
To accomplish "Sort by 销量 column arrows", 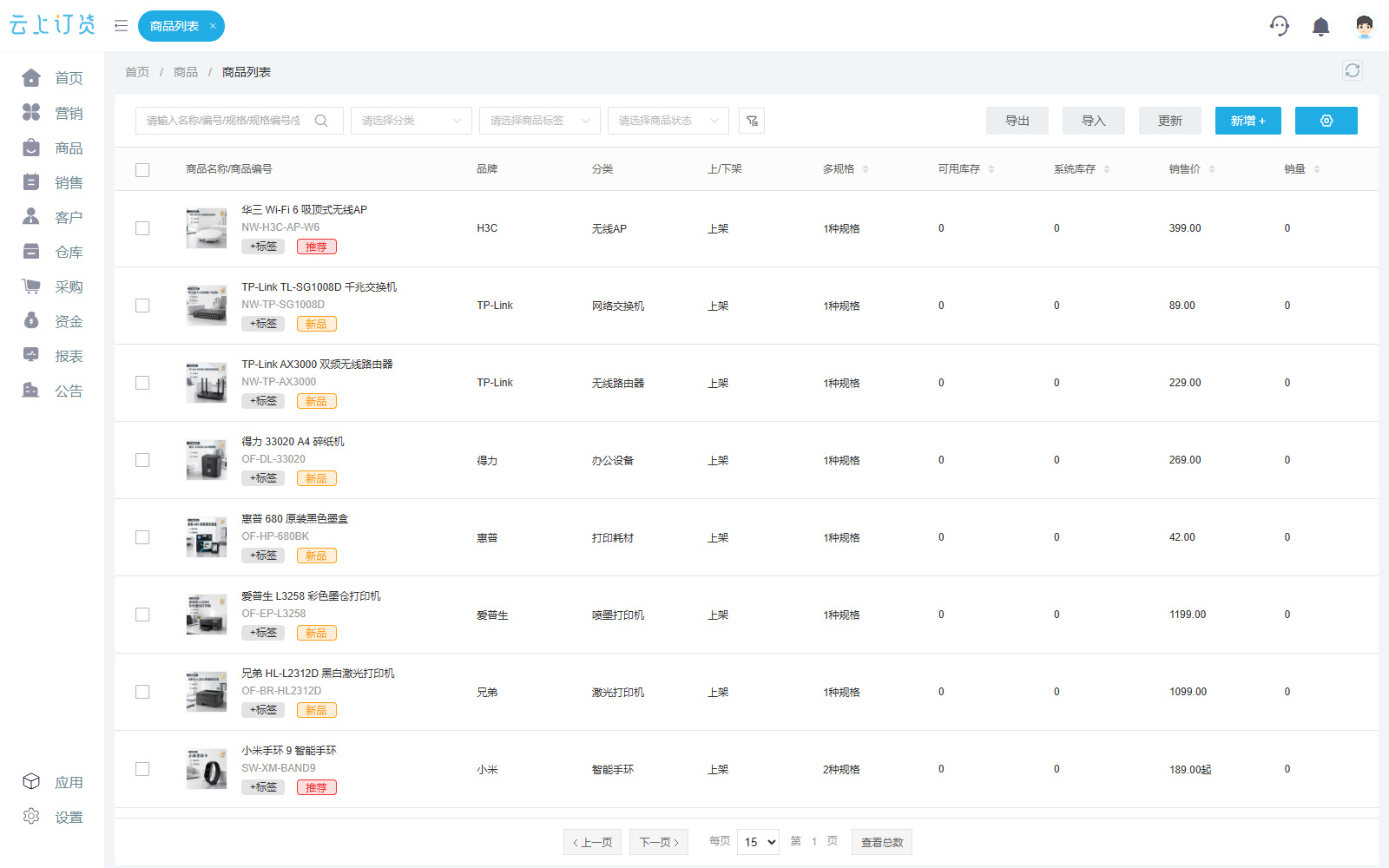I will (x=1317, y=169).
